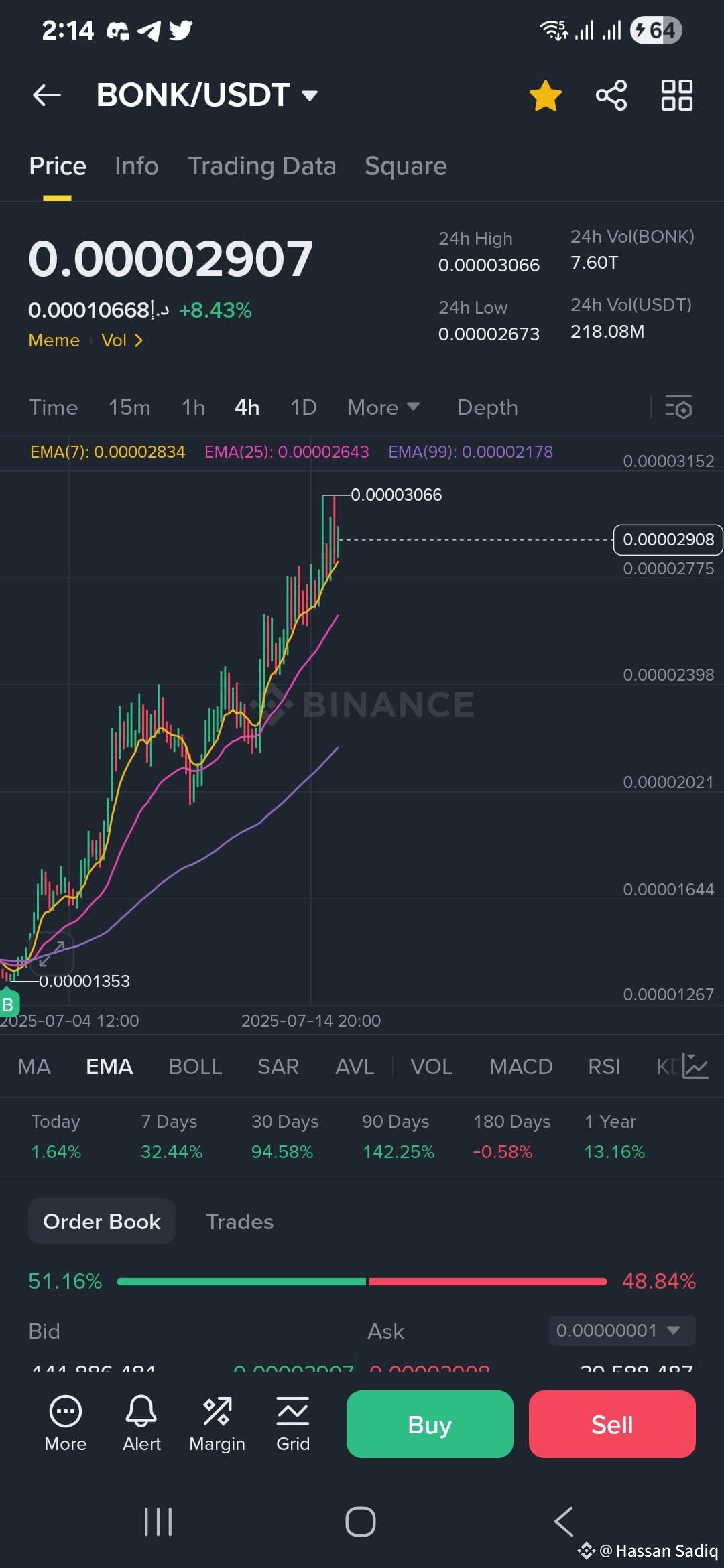This screenshot has width=724, height=1568.
Task: Tap the Telegram notification icon in status bar
Action: point(149,30)
